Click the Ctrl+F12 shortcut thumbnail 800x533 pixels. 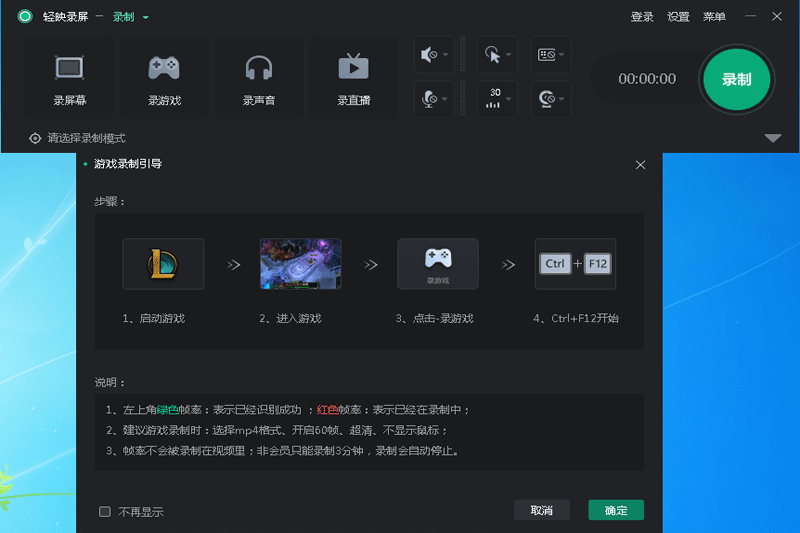(575, 264)
